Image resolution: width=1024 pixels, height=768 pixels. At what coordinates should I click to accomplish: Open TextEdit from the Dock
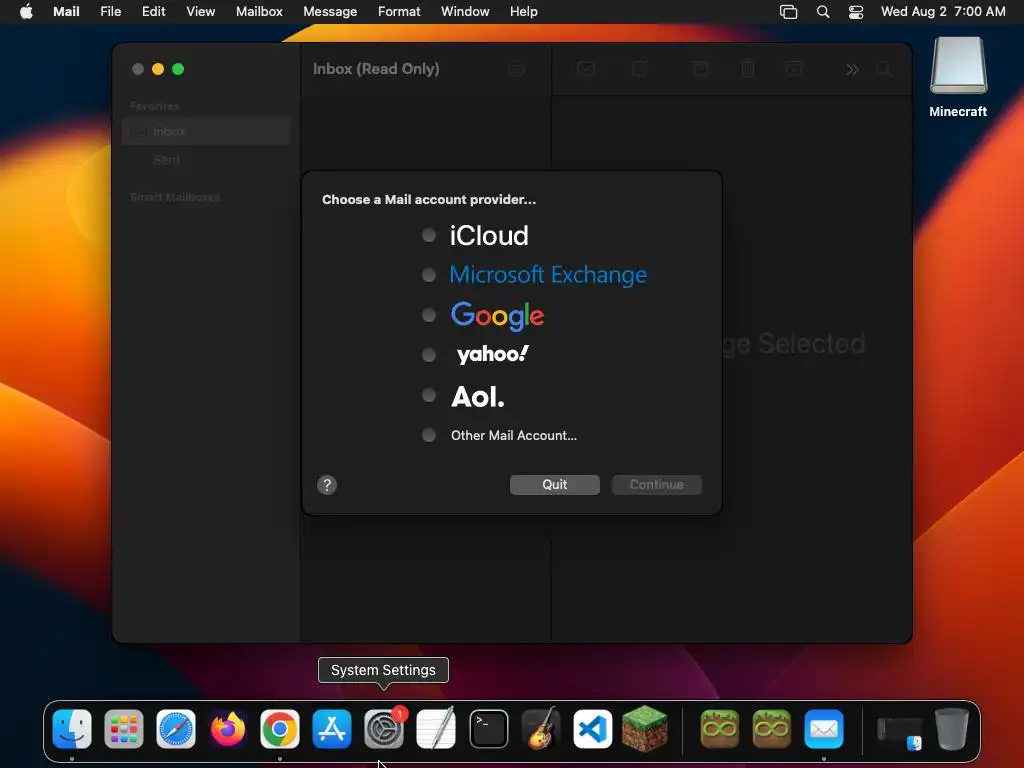tap(436, 728)
